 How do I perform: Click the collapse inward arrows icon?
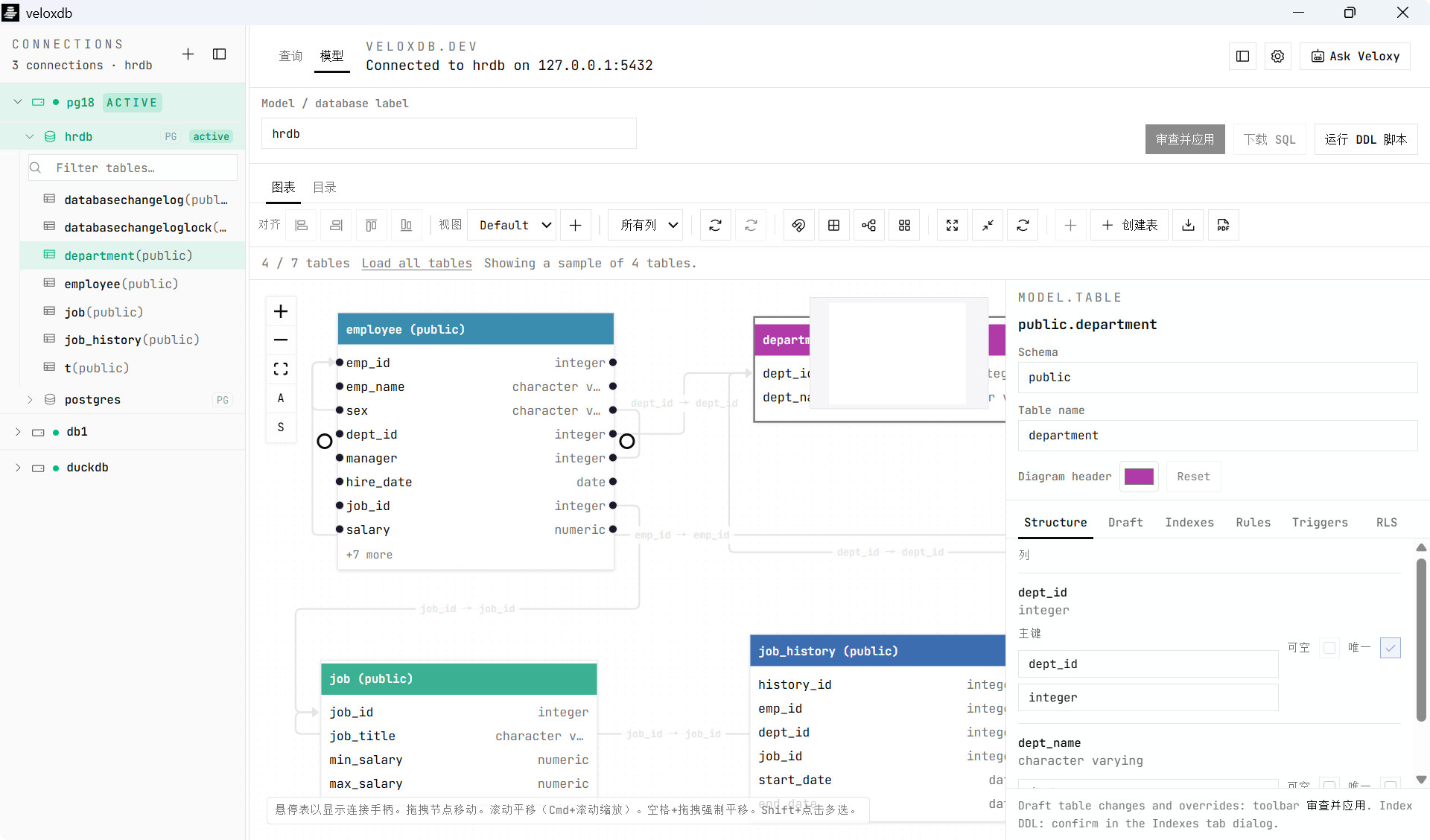coord(988,225)
